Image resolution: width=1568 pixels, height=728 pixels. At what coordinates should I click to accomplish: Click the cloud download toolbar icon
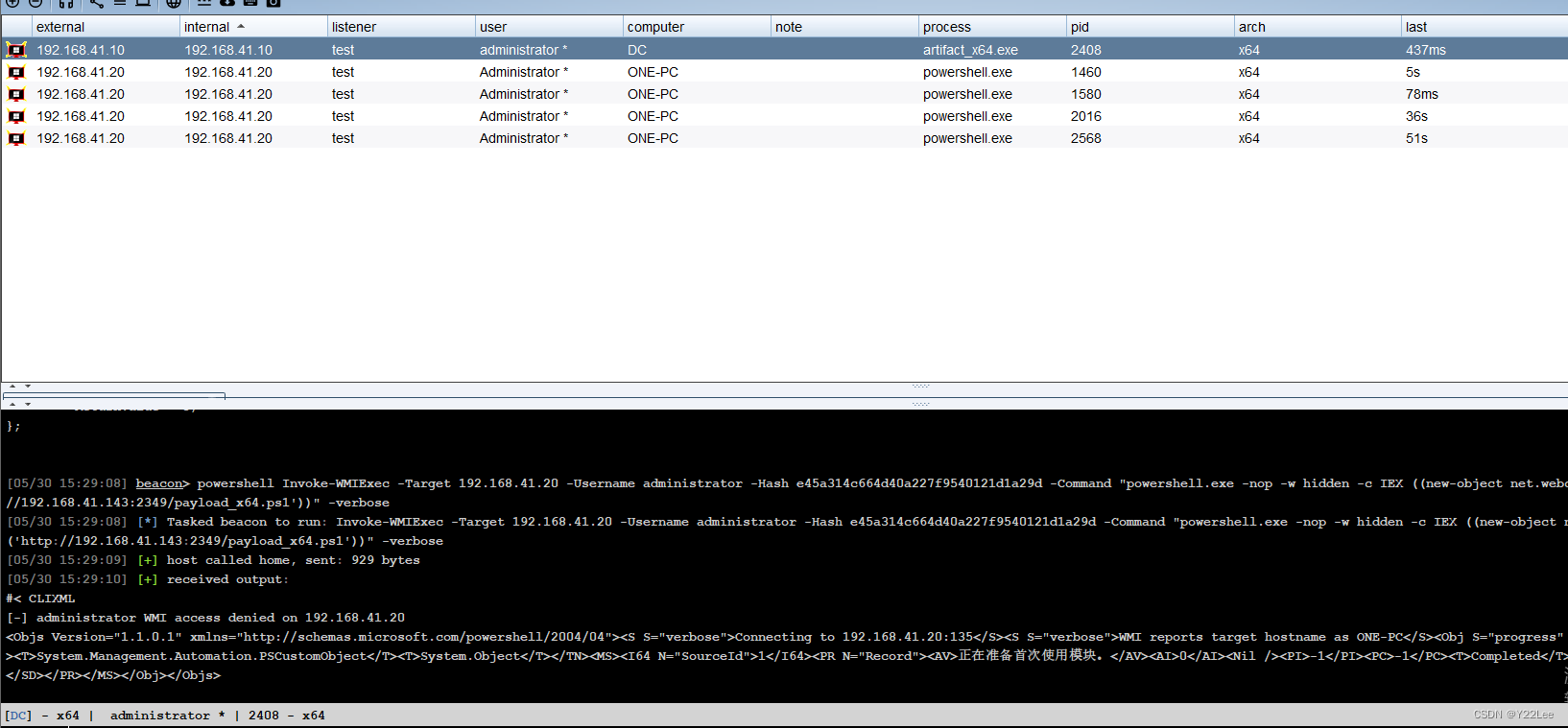point(227,3)
